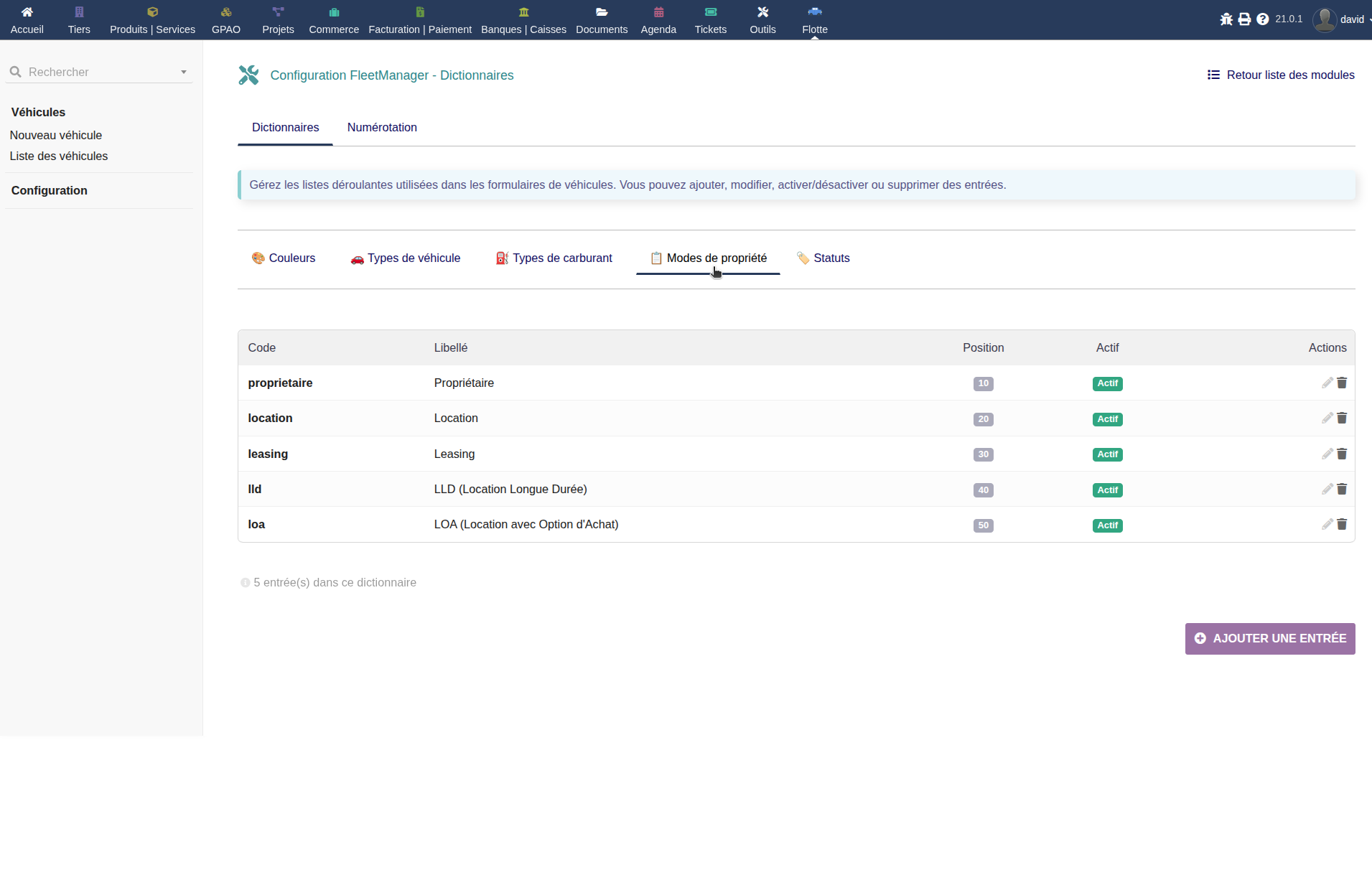The height and width of the screenshot is (870, 1372).
Task: Open the bug report icon in header
Action: [1226, 19]
